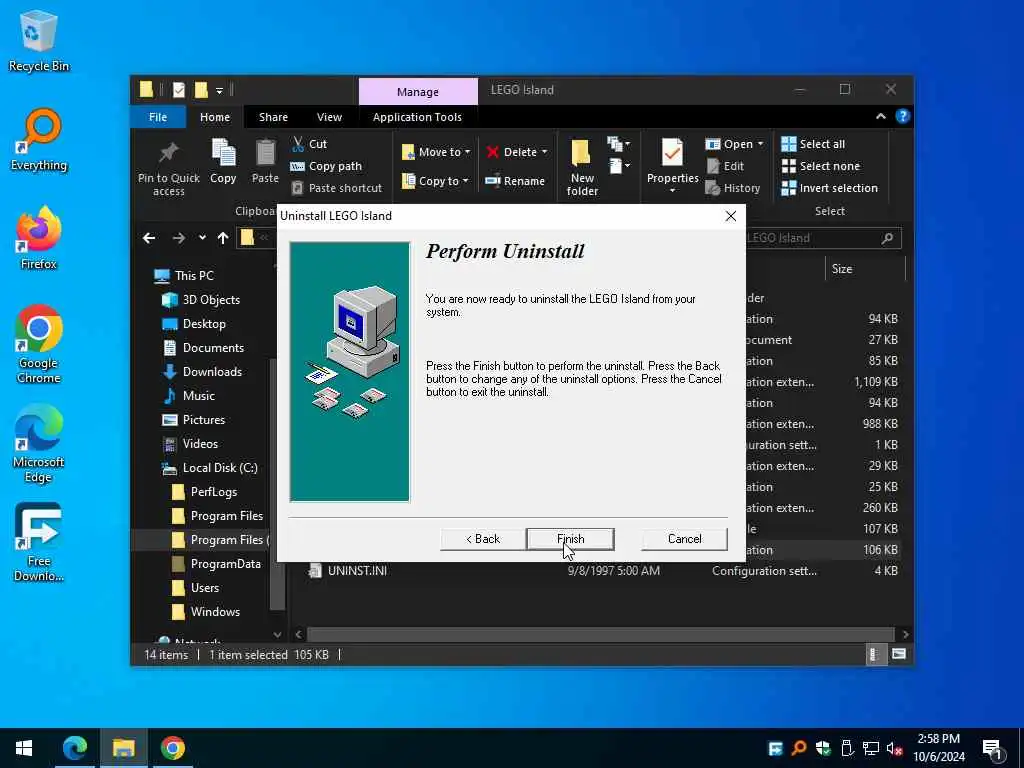Collapse the ribbon with the chevron
The image size is (1024, 768).
[x=880, y=116]
